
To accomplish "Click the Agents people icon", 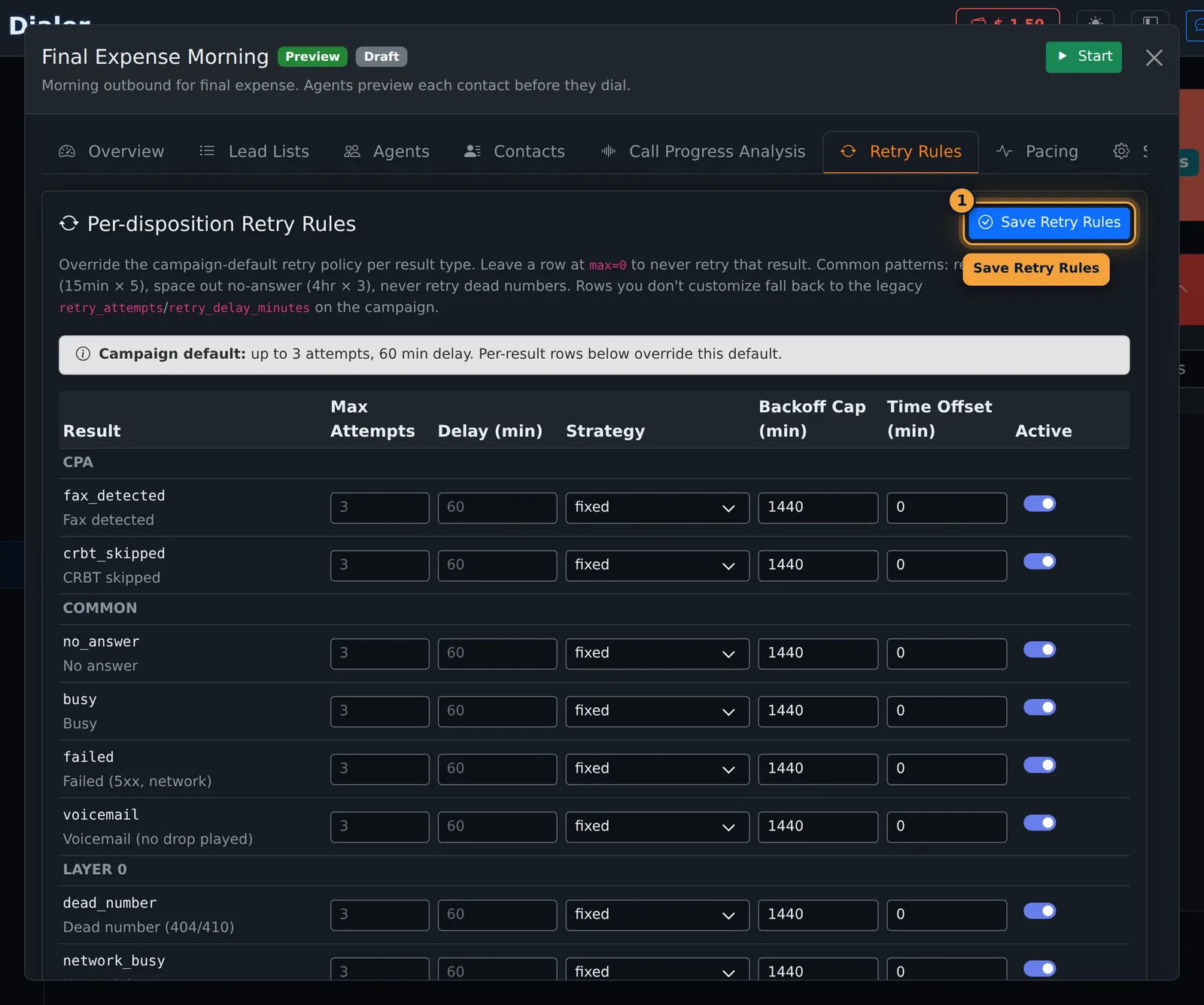I will (x=352, y=151).
